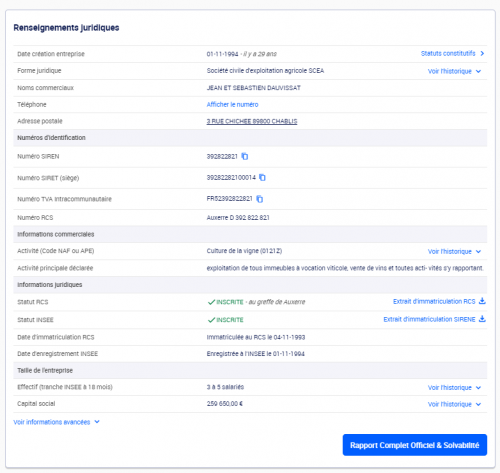
Task: Click Immatriculée au RCS le 04-11-1993
Action: click(256, 337)
